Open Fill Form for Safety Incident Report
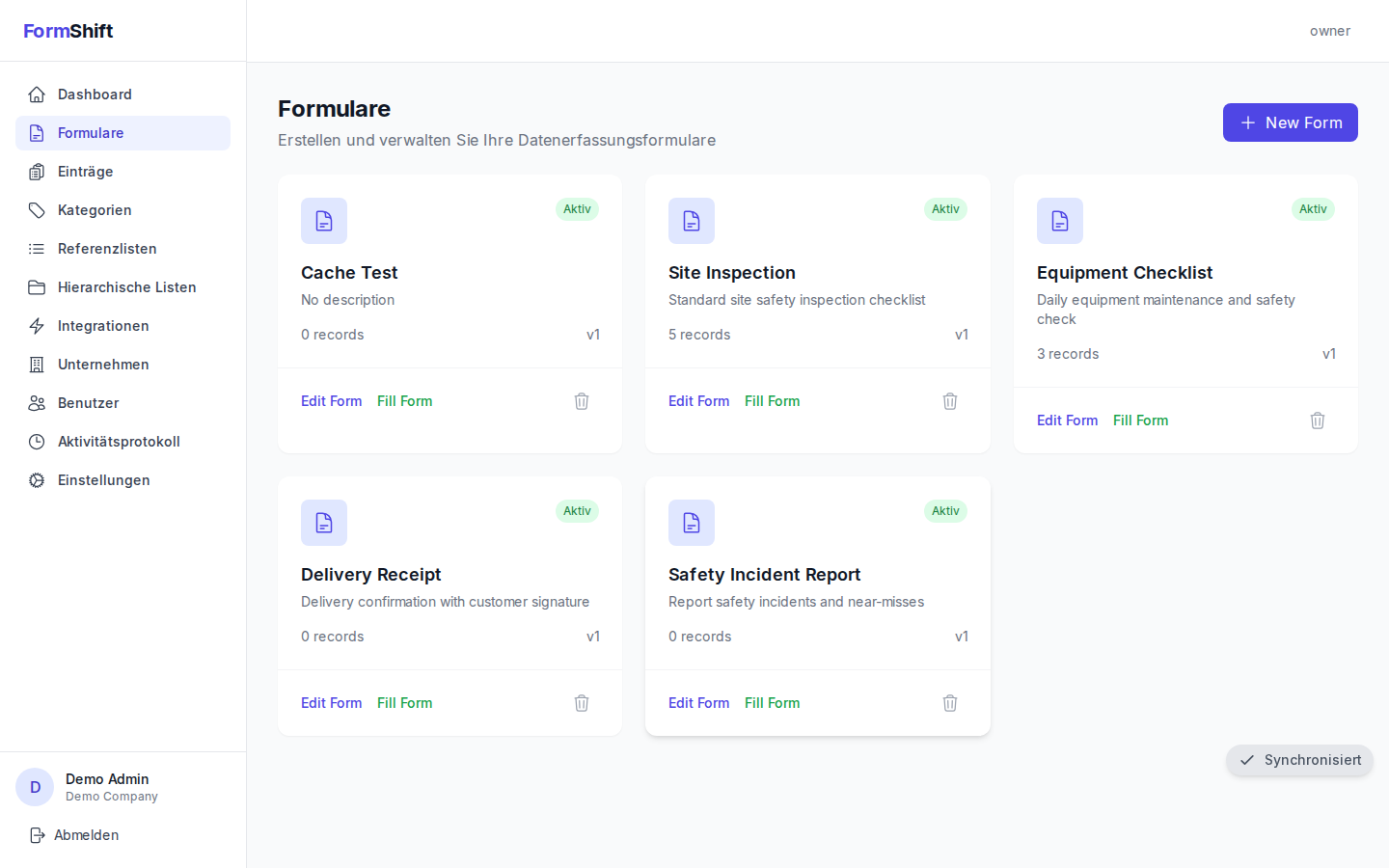Viewport: 1389px width, 868px height. pos(772,703)
